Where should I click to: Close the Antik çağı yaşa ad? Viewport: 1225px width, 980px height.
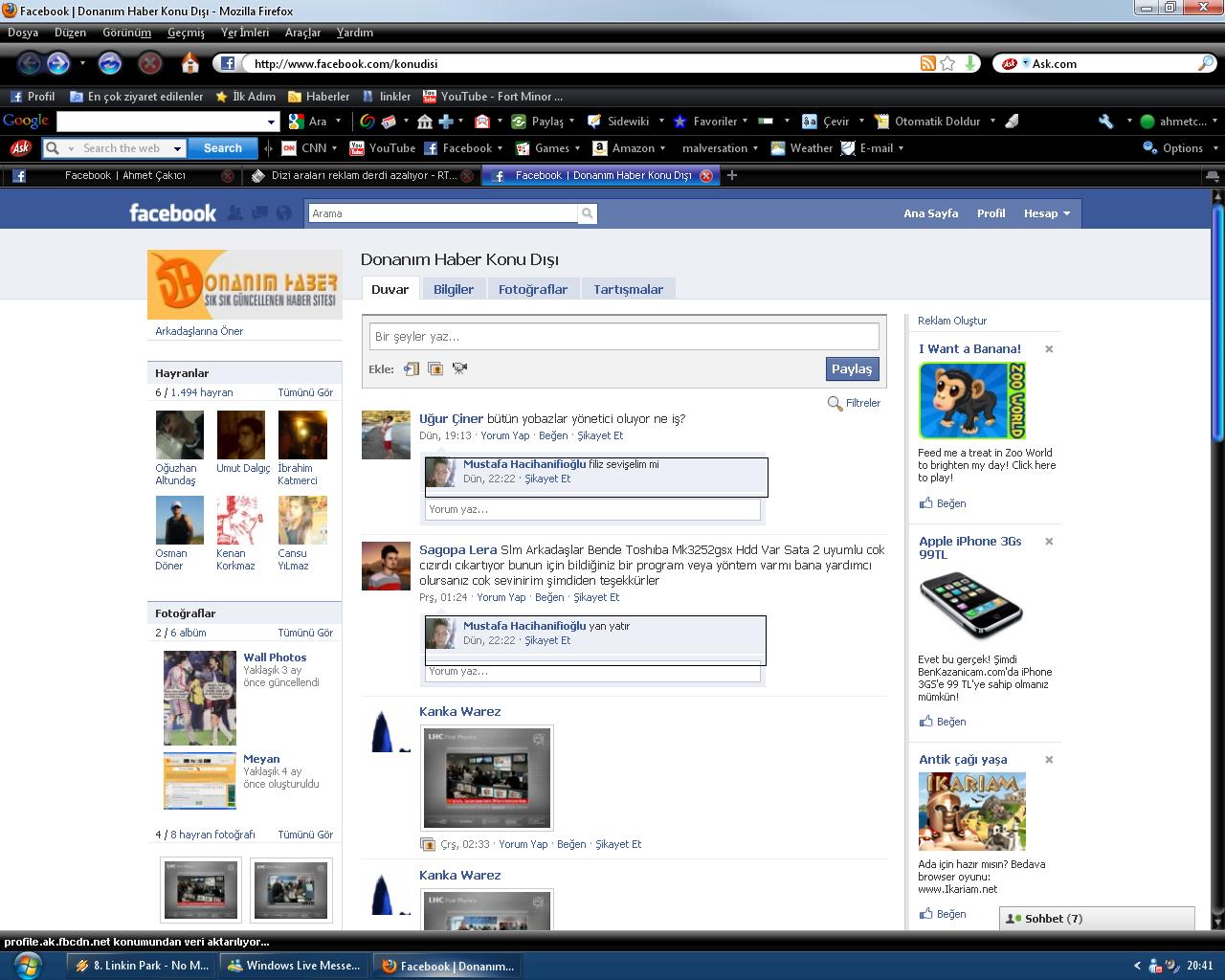click(x=1049, y=760)
